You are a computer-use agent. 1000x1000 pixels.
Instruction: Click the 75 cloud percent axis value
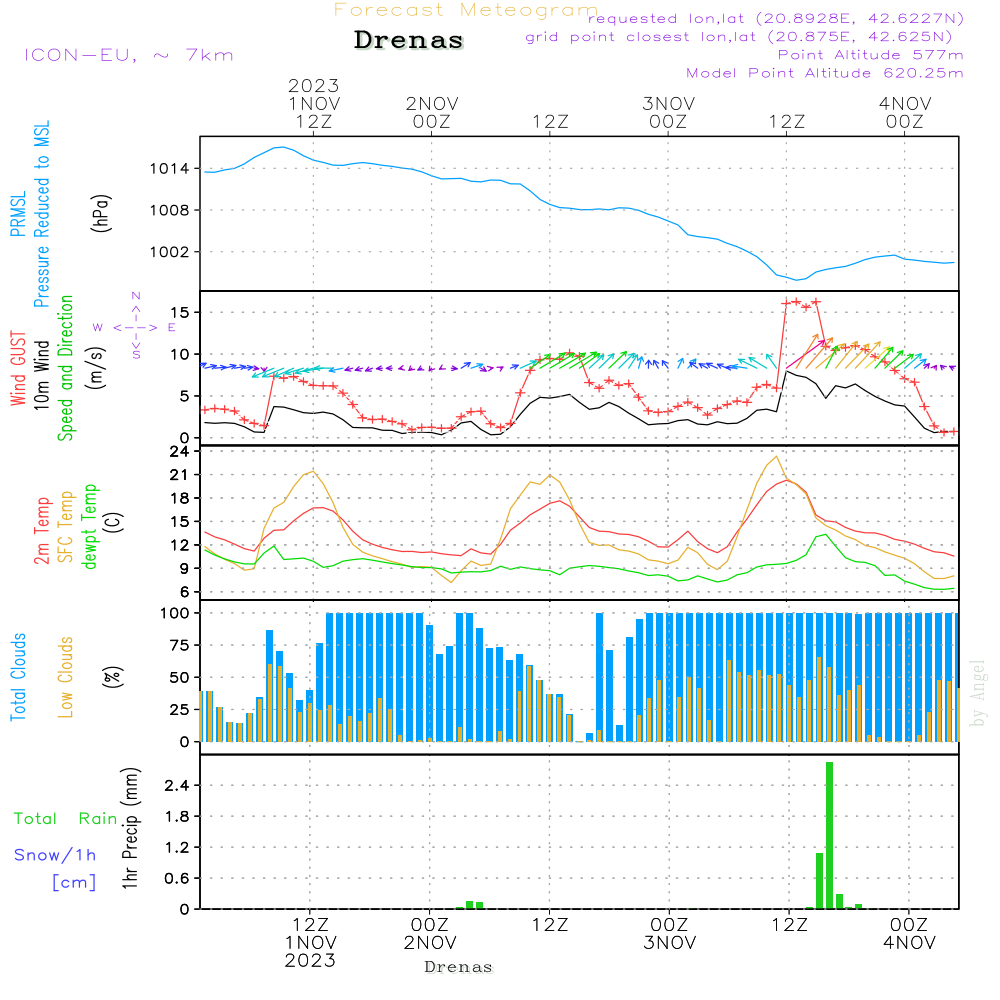[180, 645]
